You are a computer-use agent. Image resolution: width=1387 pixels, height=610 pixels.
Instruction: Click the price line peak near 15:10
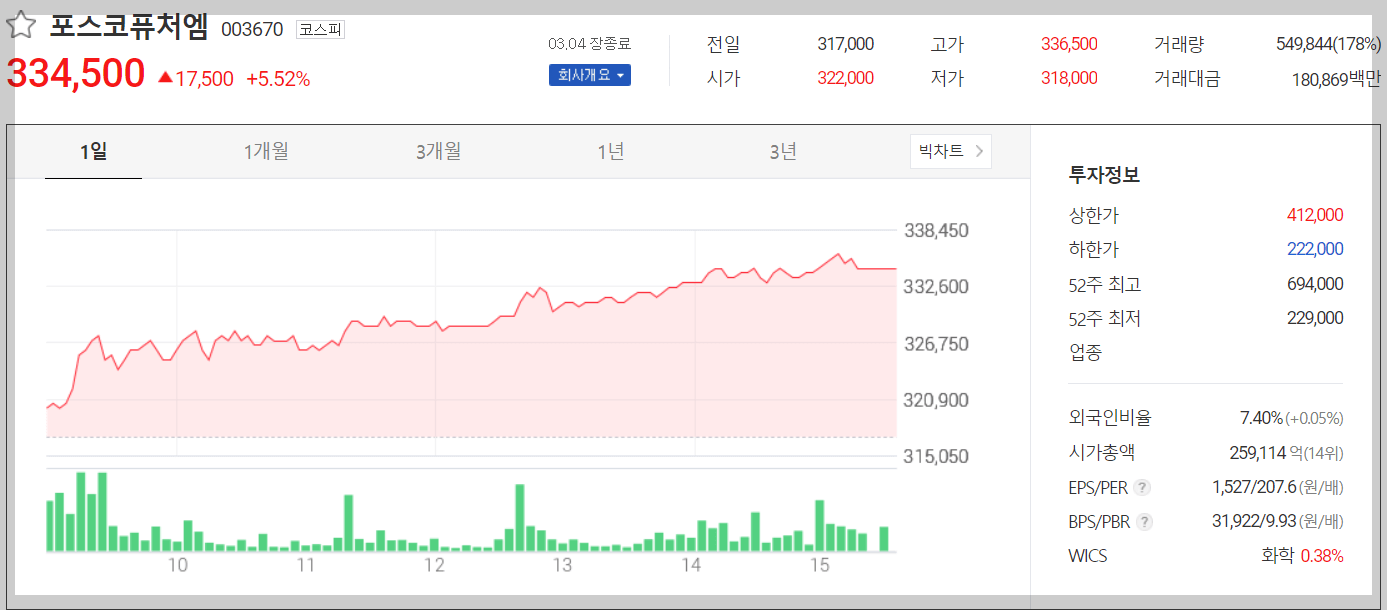pyautogui.click(x=838, y=255)
